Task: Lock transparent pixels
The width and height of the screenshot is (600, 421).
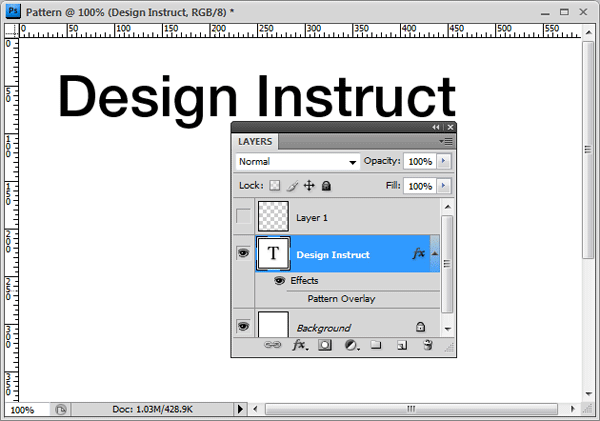Action: pos(274,186)
